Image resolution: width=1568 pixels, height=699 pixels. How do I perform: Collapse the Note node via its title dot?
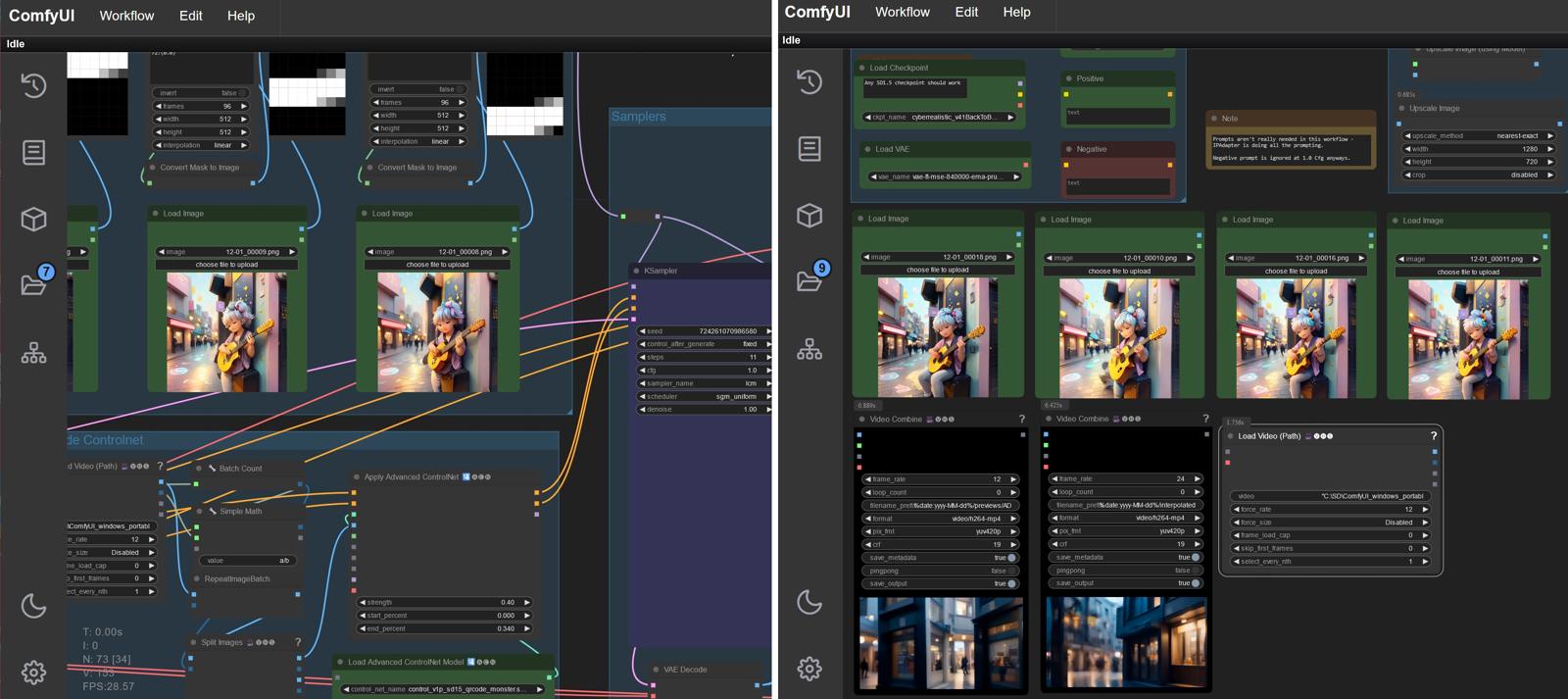pos(1214,119)
